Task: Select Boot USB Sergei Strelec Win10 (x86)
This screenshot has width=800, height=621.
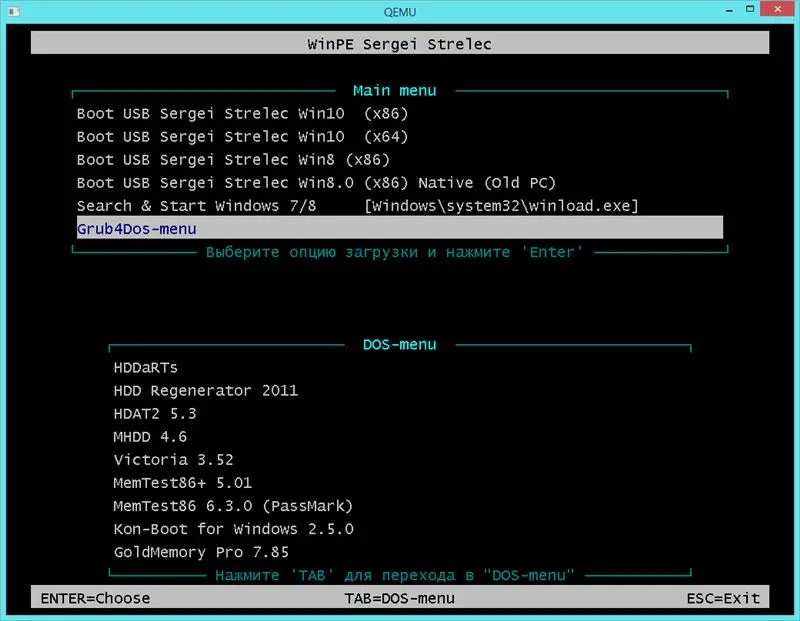Action: [242, 114]
